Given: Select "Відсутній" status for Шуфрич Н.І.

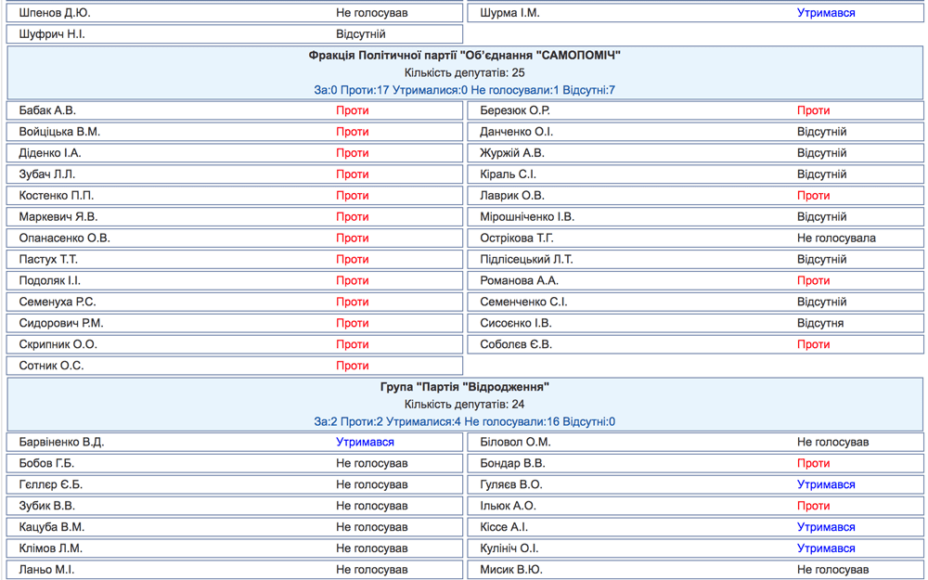Looking at the screenshot, I should pyautogui.click(x=360, y=34).
